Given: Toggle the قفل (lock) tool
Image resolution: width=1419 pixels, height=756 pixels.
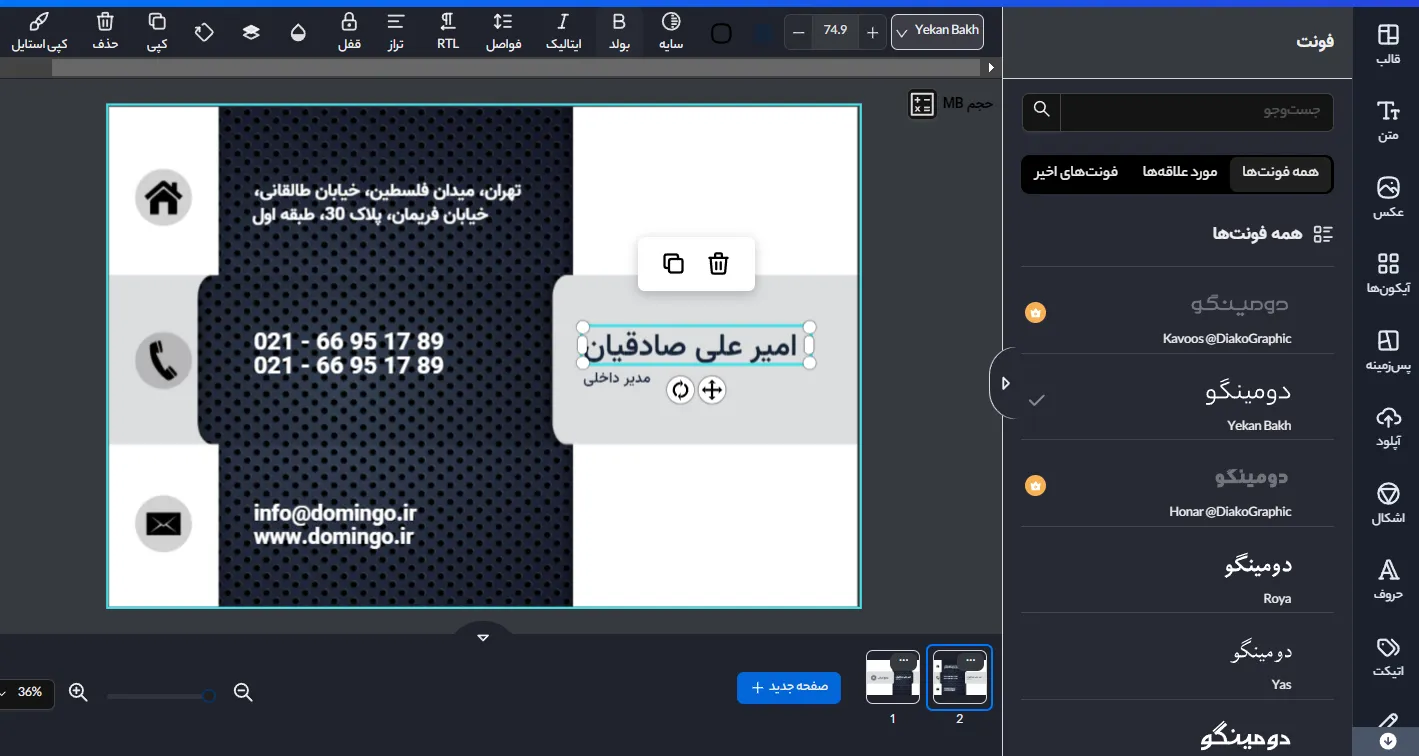Looking at the screenshot, I should click(348, 32).
